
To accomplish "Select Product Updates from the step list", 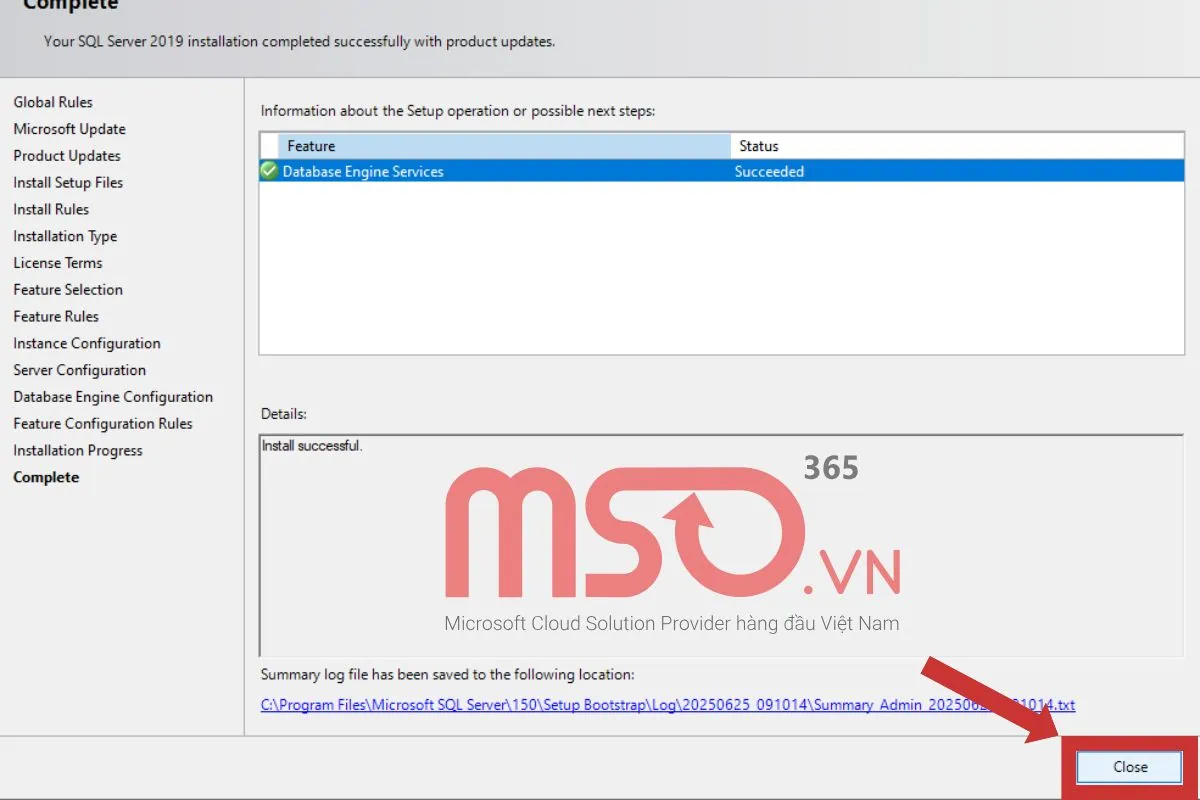I will pyautogui.click(x=66, y=155).
